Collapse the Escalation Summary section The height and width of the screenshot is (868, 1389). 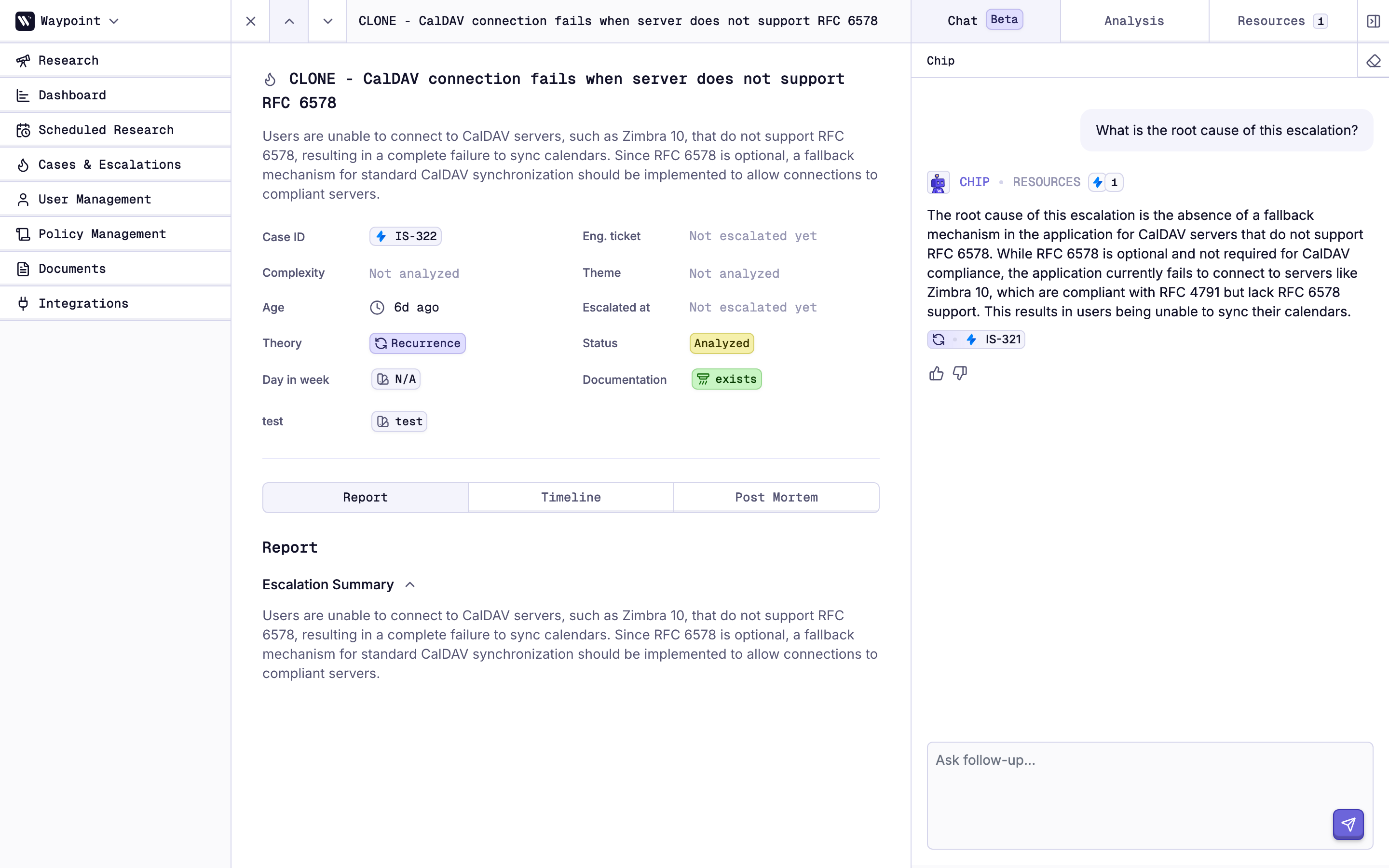tap(410, 584)
